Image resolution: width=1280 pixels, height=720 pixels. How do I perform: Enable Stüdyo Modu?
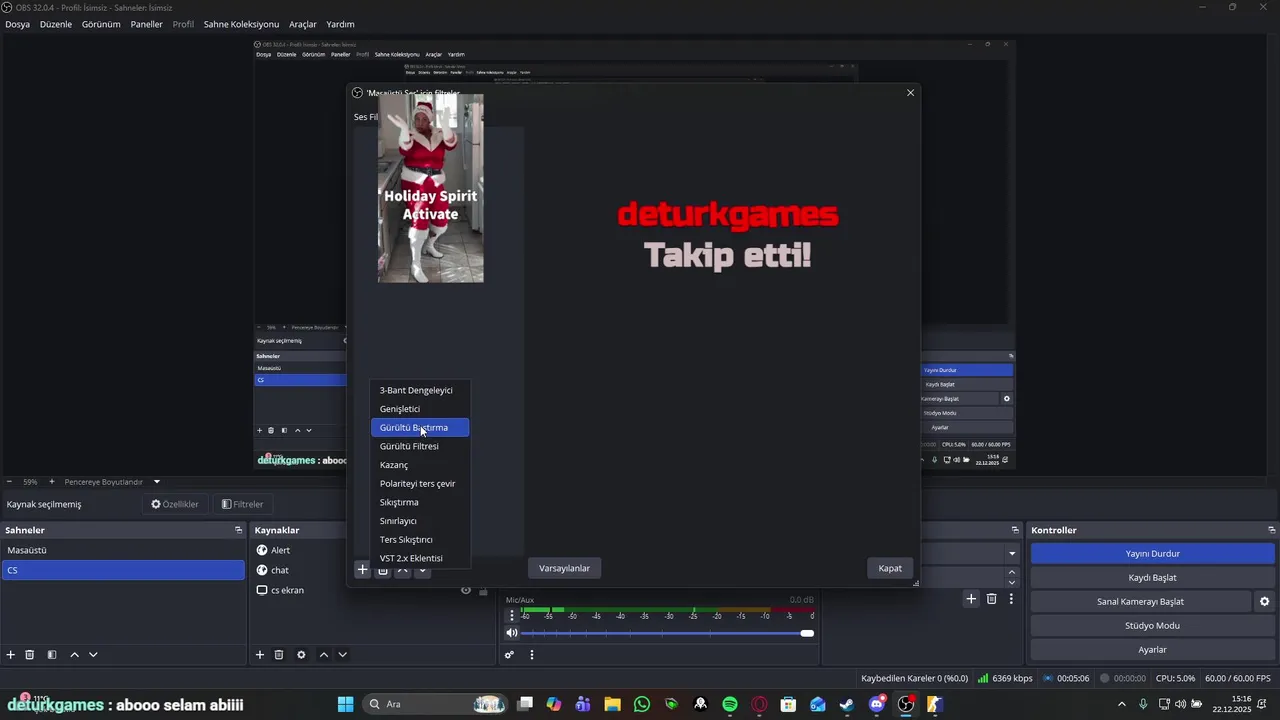pos(1152,626)
